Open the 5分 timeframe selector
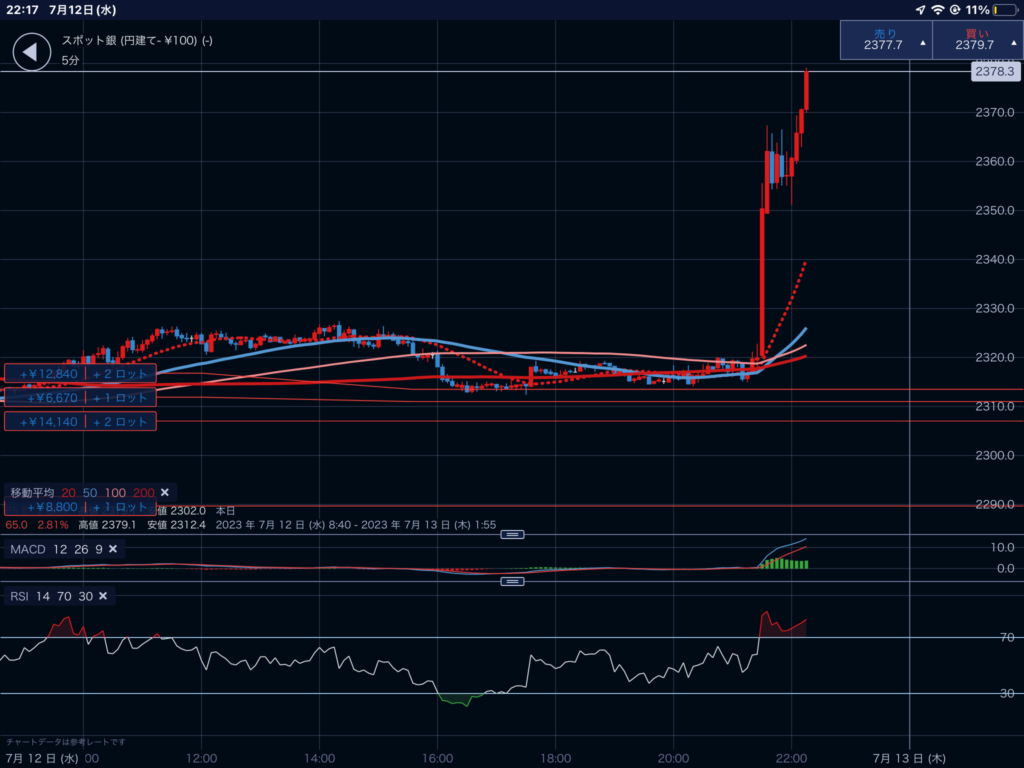The height and width of the screenshot is (768, 1024). [x=70, y=61]
